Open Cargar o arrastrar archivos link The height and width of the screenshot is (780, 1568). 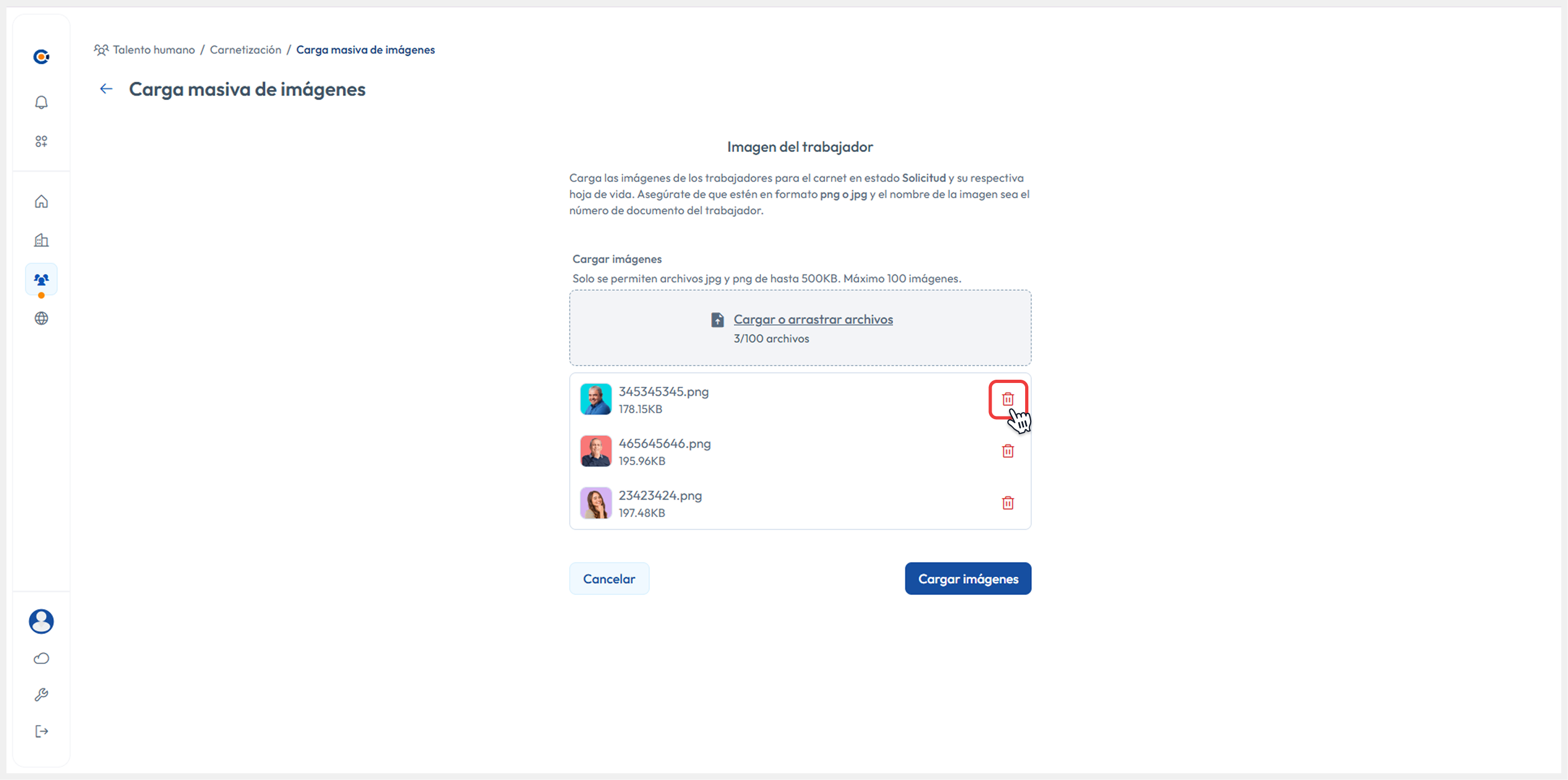point(813,319)
